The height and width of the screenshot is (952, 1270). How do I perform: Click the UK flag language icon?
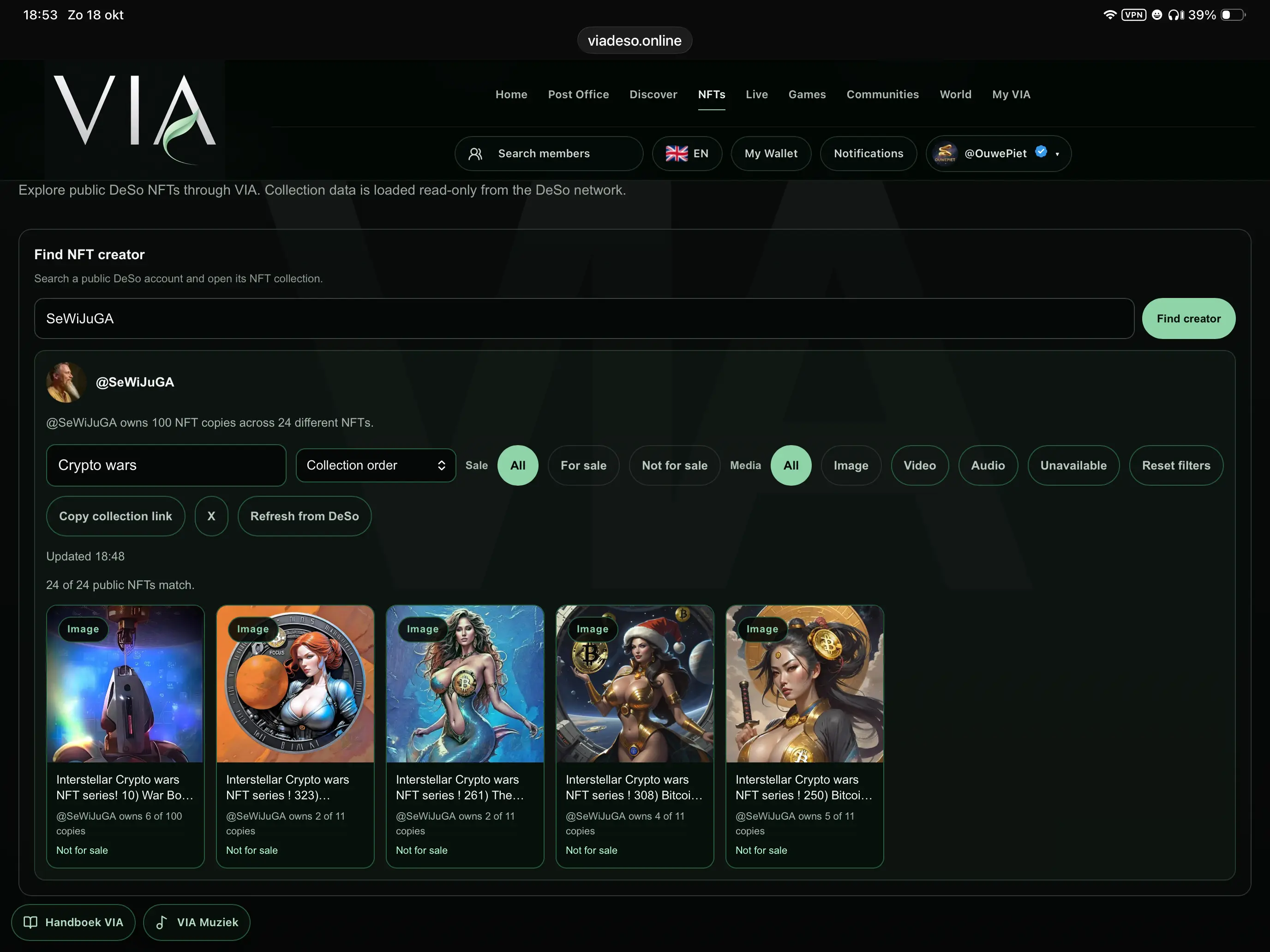pyautogui.click(x=677, y=154)
